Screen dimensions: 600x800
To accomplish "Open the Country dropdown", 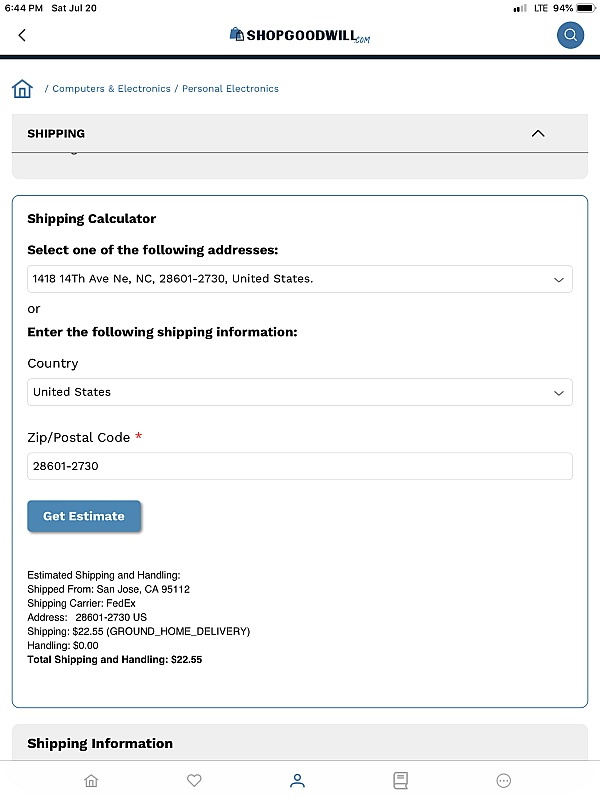I will point(300,392).
